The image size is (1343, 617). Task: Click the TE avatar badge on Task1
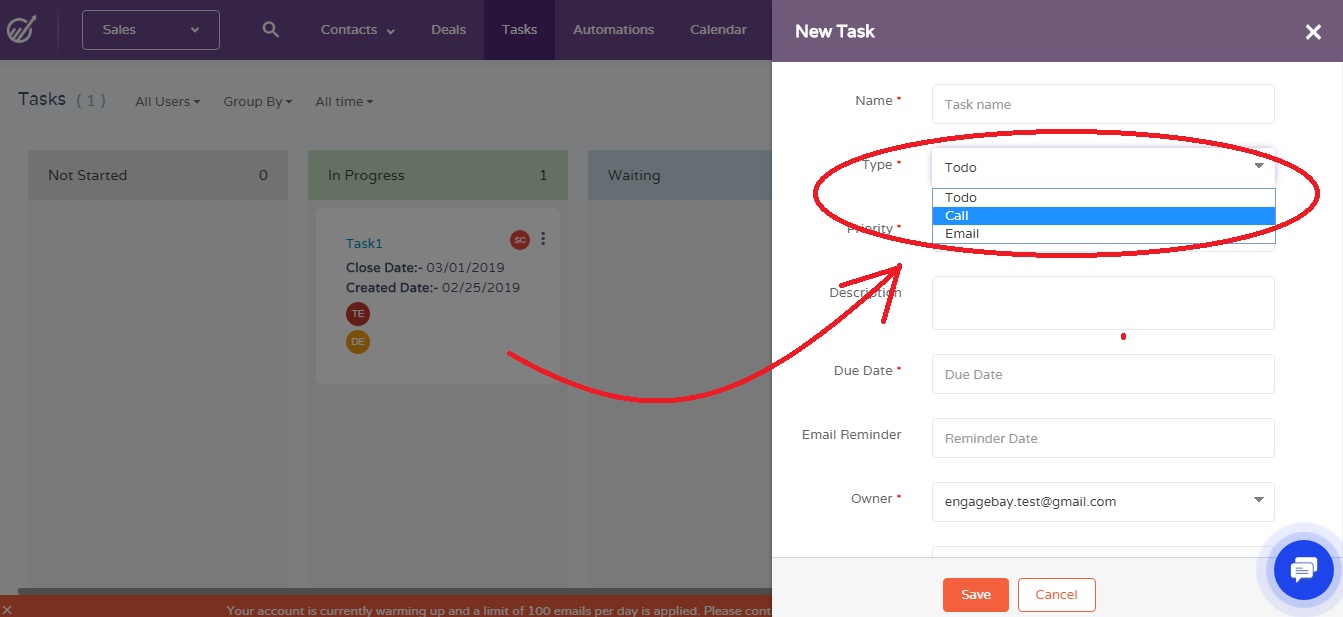(x=357, y=313)
